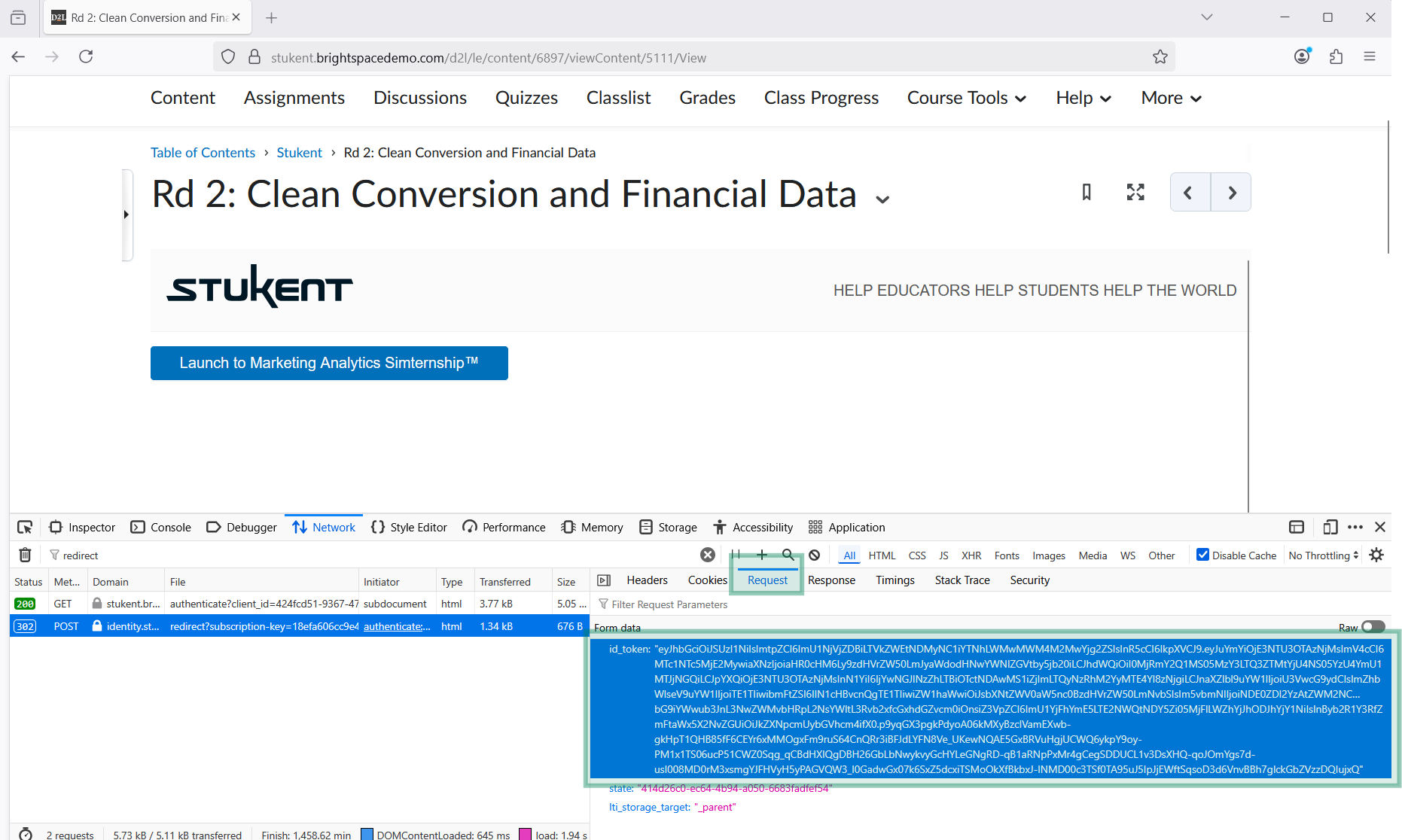The image size is (1402, 840).
Task: Select the GET authenticate request row
Action: coord(300,604)
